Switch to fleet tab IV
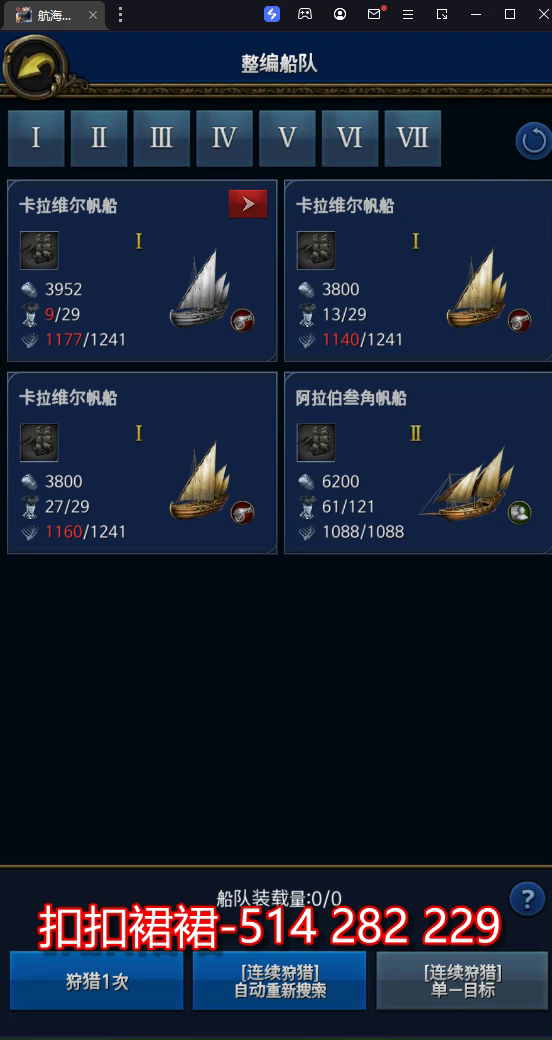This screenshot has height=1040, width=552. [x=224, y=138]
